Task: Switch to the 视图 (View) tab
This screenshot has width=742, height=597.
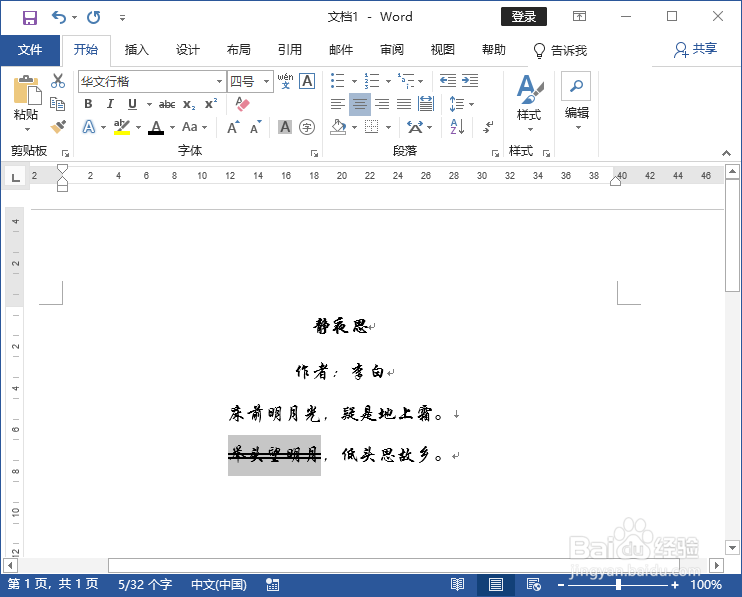Action: click(x=442, y=50)
